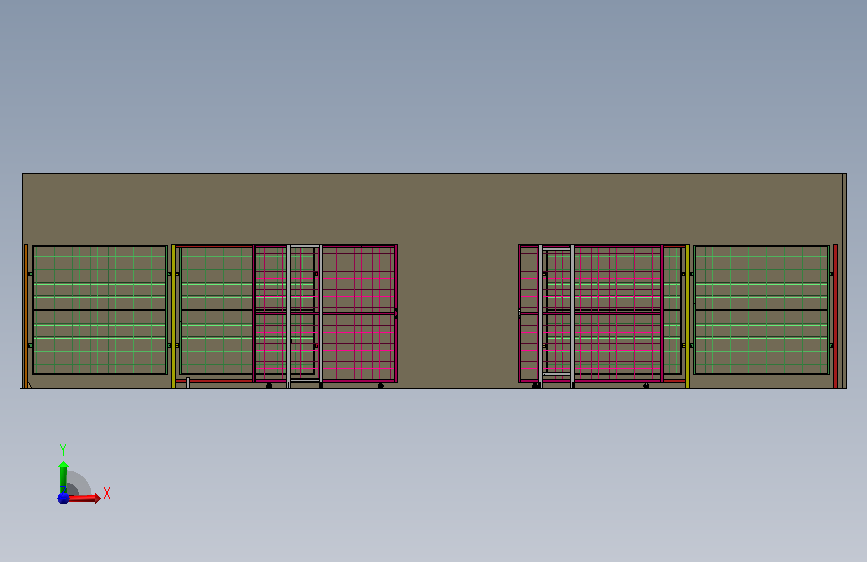Image resolution: width=867 pixels, height=562 pixels.
Task: Select the right yellow vertical post
Action: point(687,316)
